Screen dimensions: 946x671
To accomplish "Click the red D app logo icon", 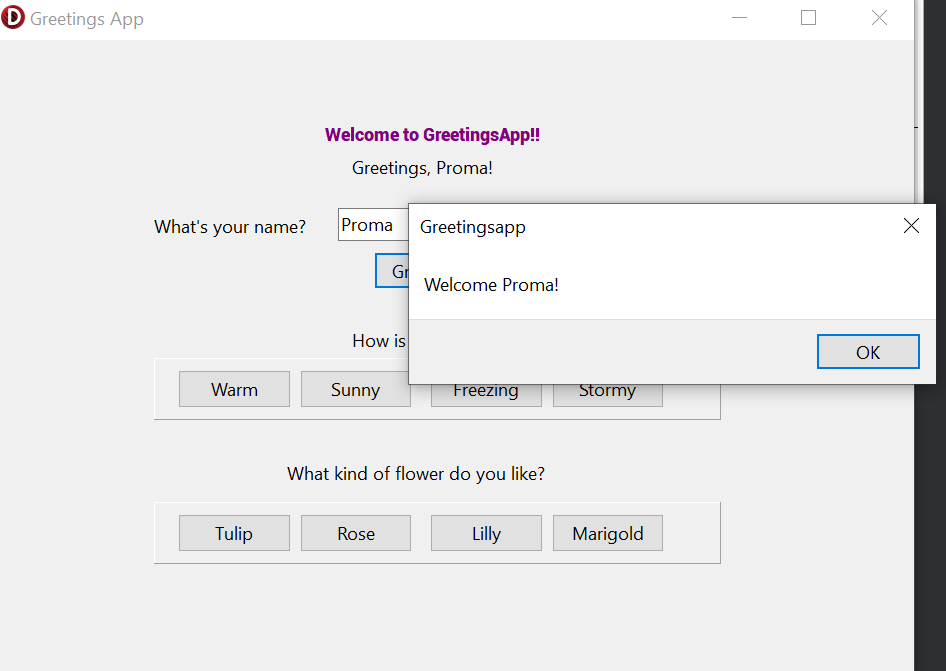I will [13, 17].
